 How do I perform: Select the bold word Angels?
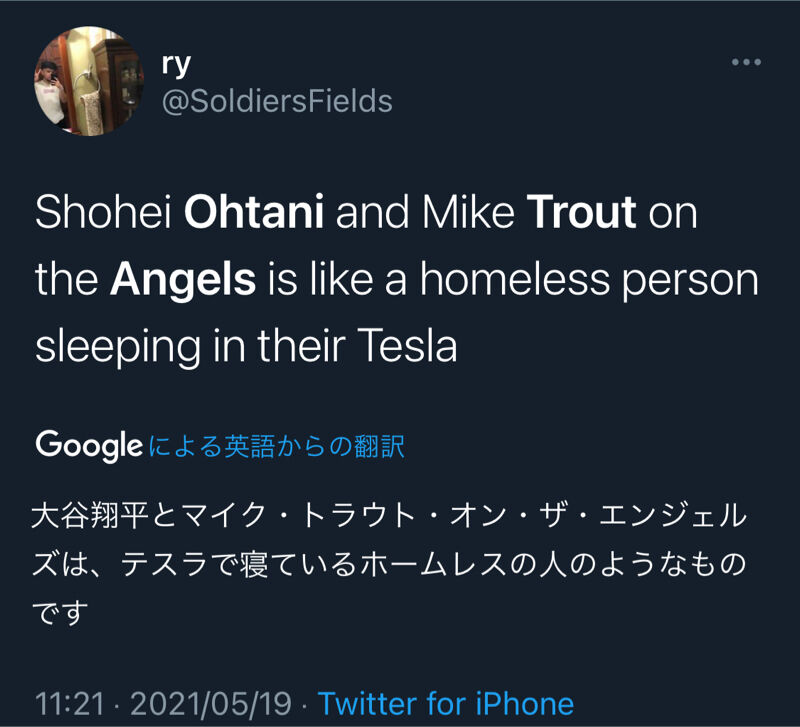tap(183, 280)
